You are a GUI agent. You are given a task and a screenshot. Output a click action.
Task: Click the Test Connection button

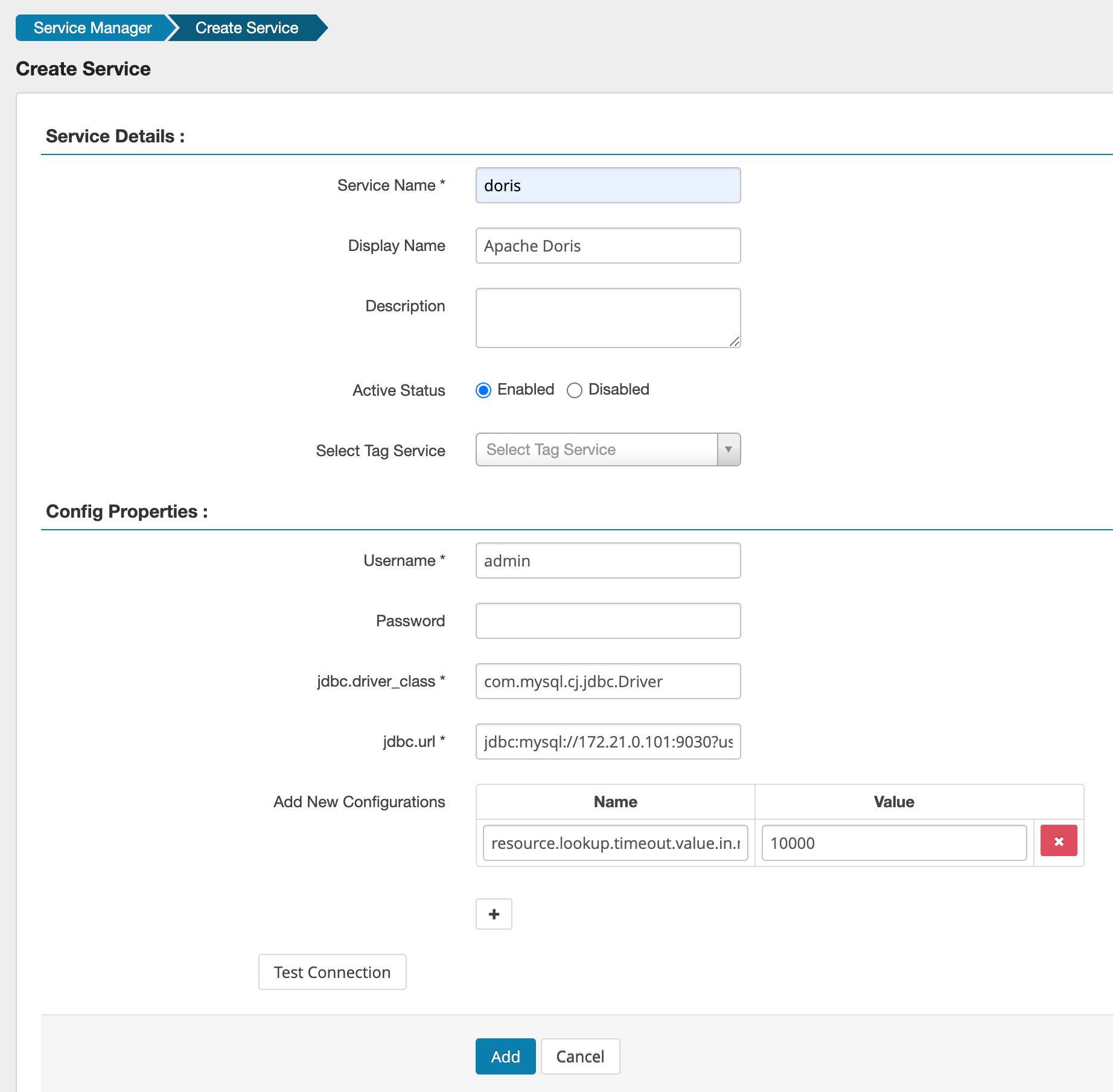(x=332, y=971)
